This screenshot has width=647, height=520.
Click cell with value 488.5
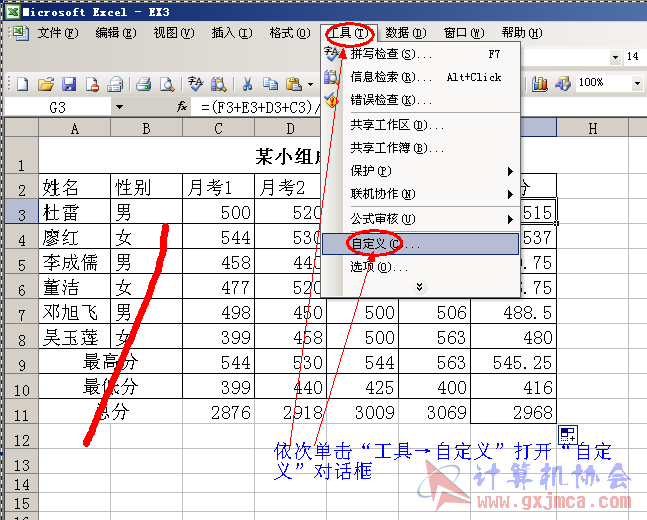514,312
